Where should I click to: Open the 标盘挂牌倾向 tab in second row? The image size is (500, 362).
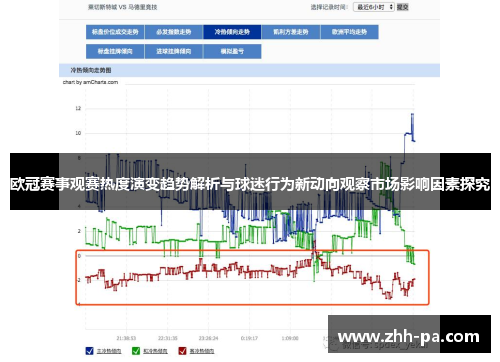click(115, 51)
